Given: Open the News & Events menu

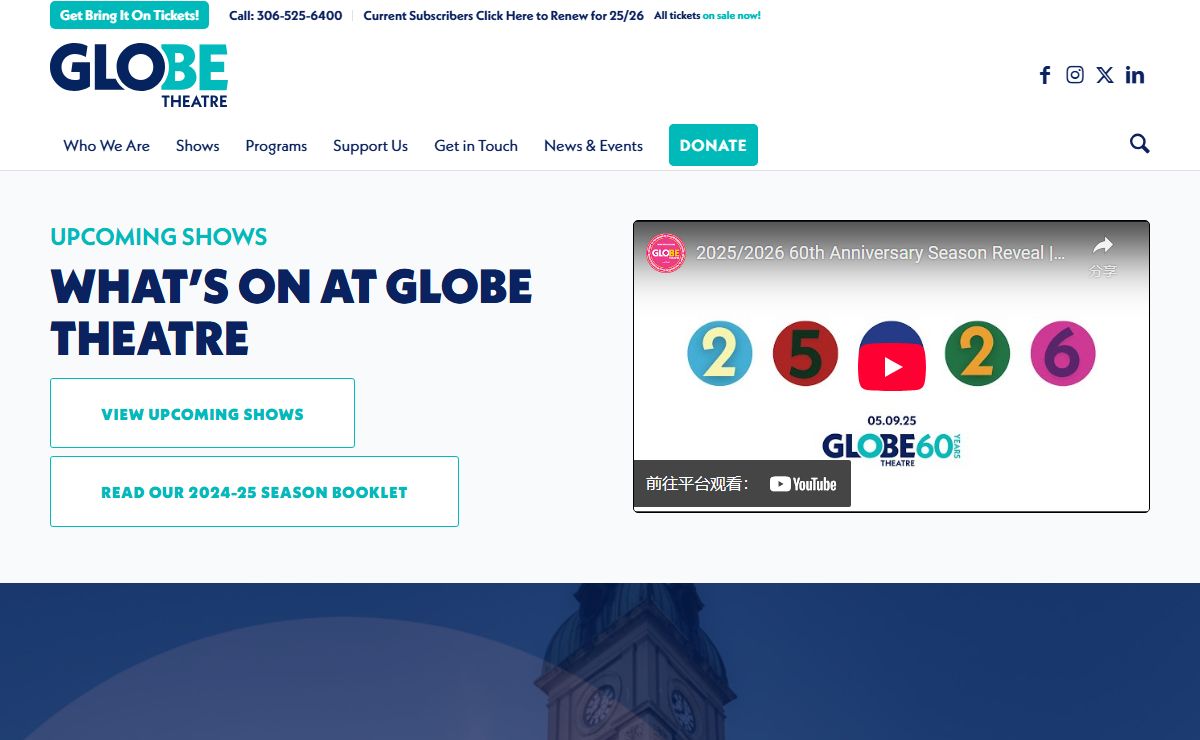Looking at the screenshot, I should click(x=593, y=146).
